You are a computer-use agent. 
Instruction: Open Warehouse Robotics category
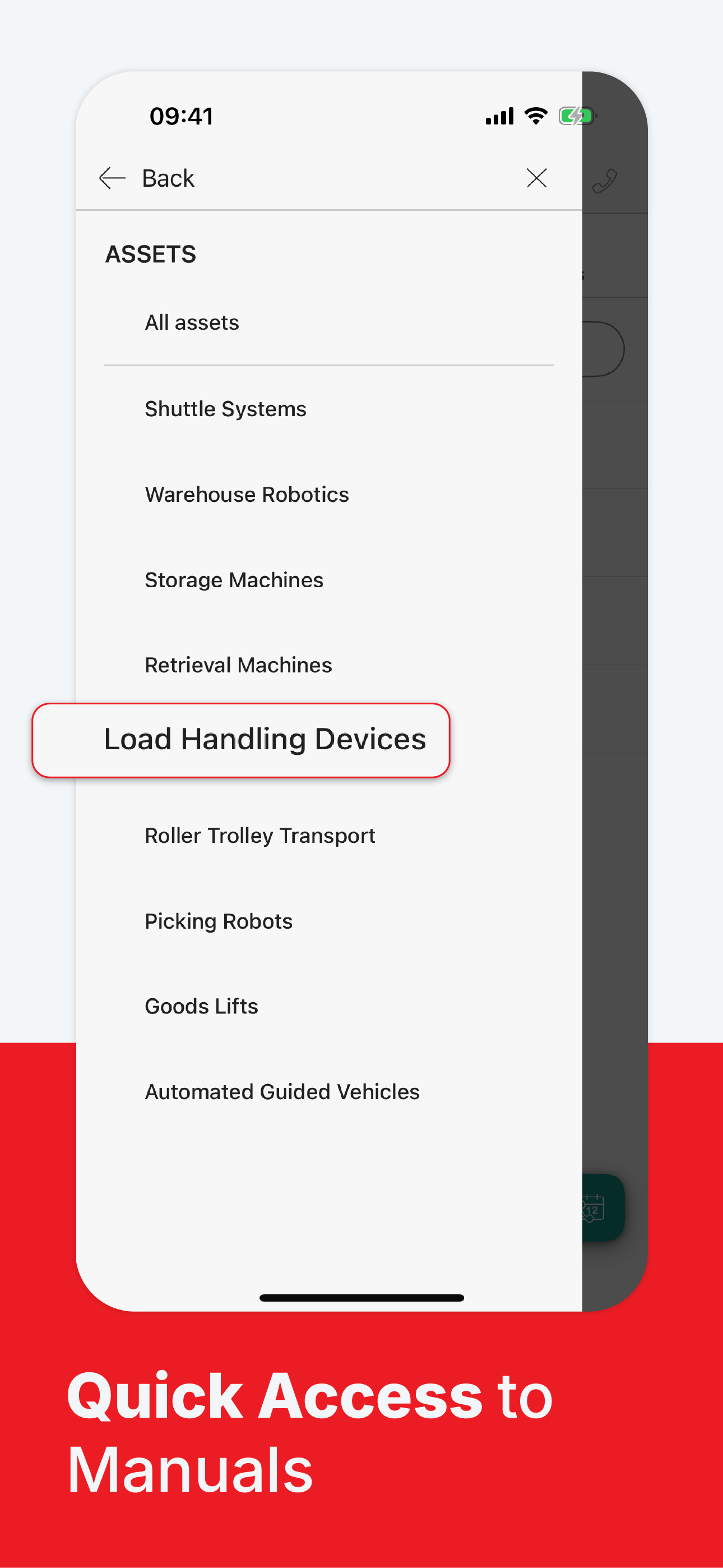pos(328,494)
